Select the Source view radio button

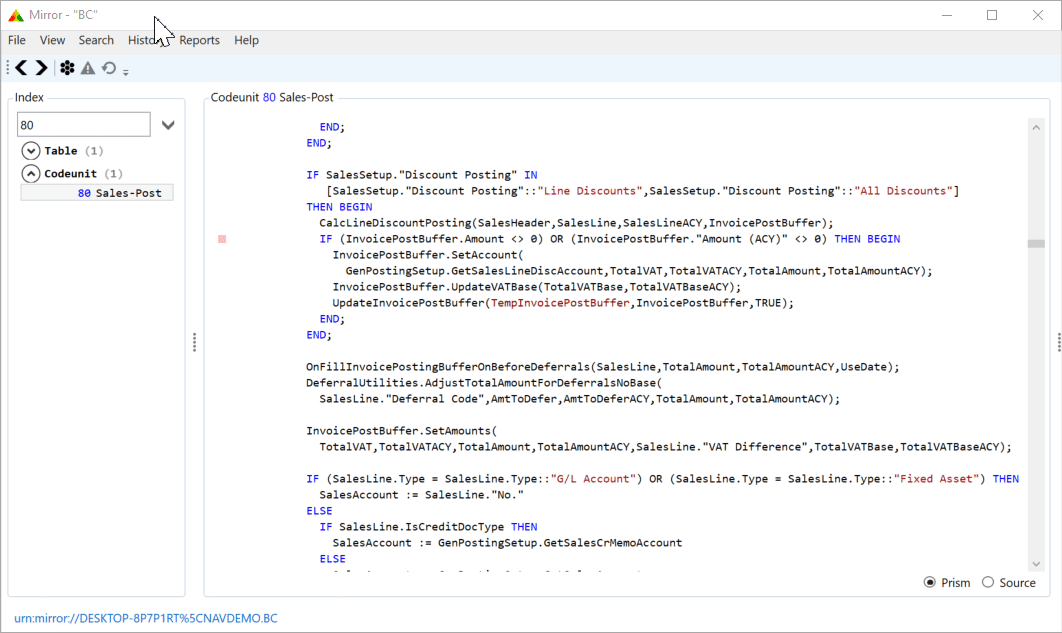pyautogui.click(x=988, y=582)
